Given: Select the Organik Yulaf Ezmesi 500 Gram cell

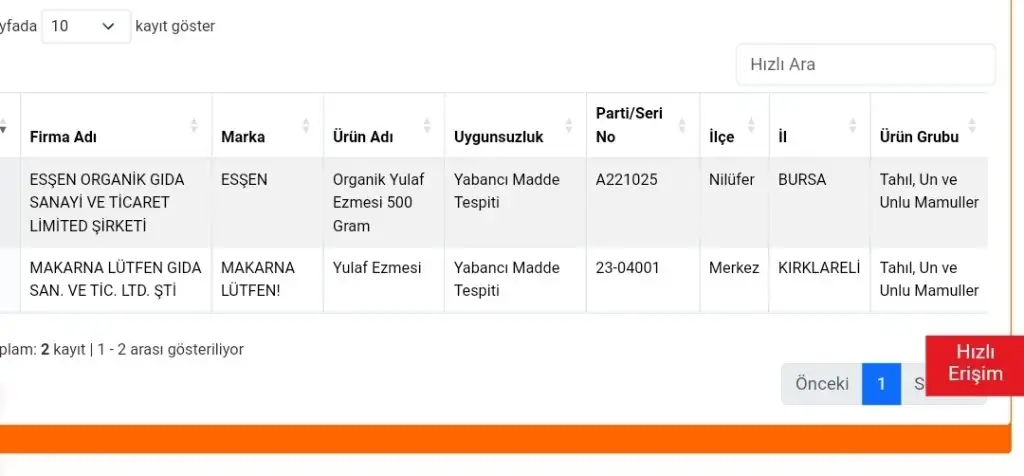Looking at the screenshot, I should click(x=380, y=203).
